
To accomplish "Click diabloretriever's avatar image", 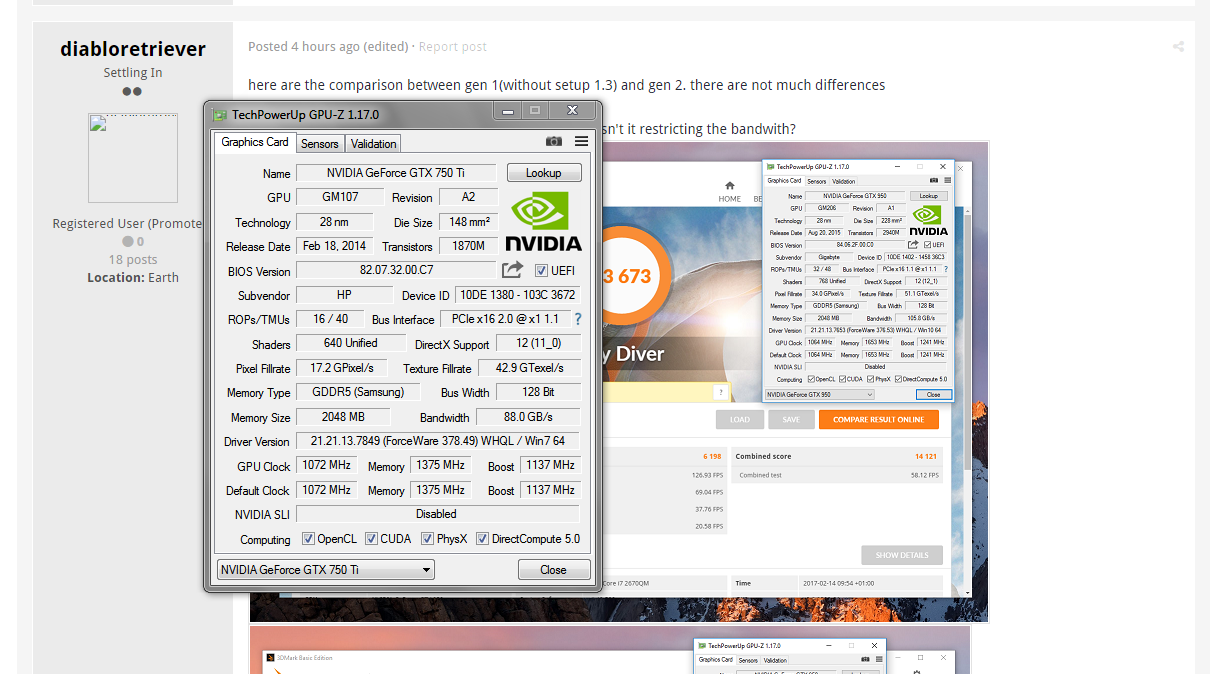I will pos(133,158).
